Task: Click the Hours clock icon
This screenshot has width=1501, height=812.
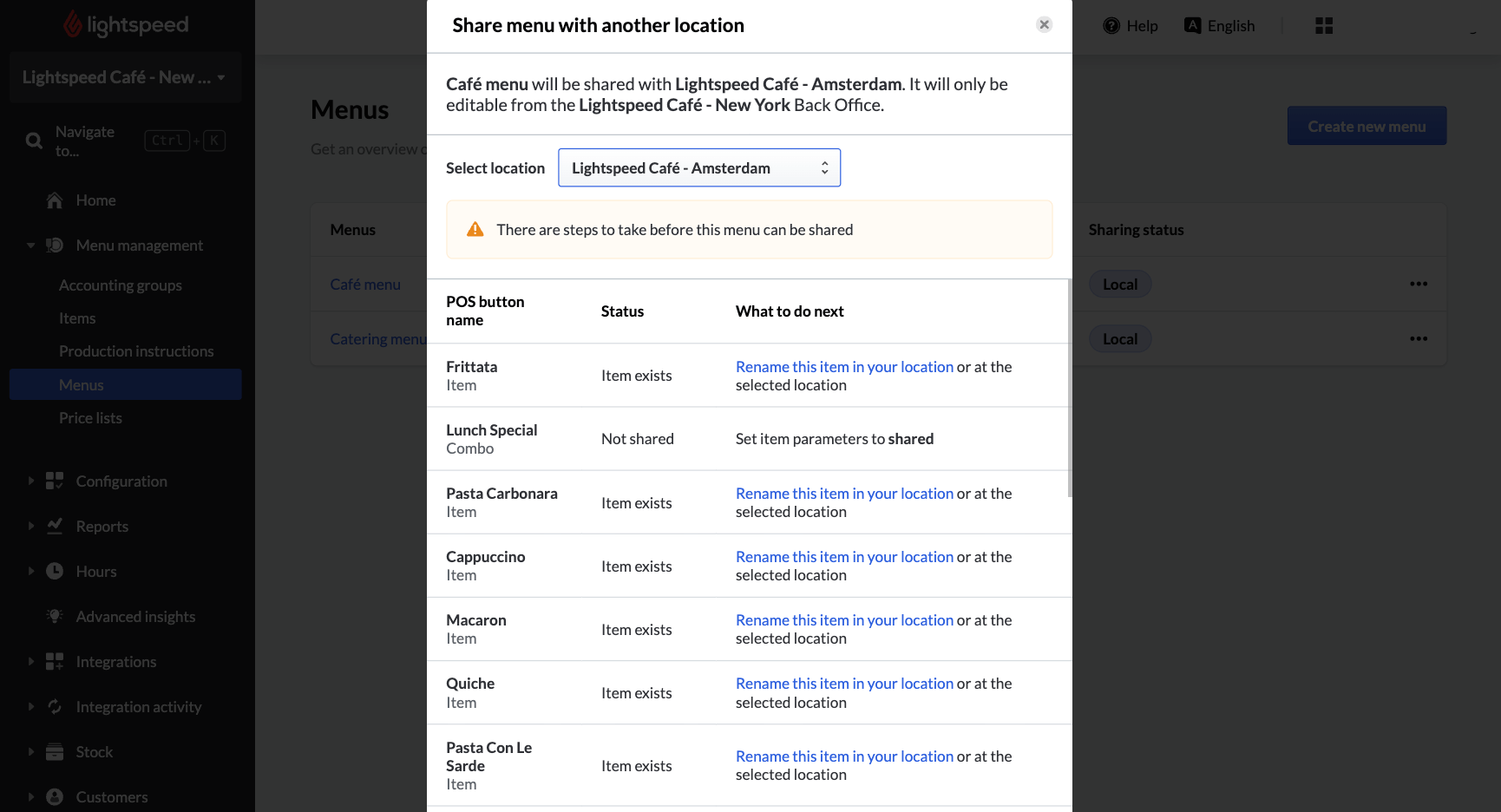Action: 55,572
